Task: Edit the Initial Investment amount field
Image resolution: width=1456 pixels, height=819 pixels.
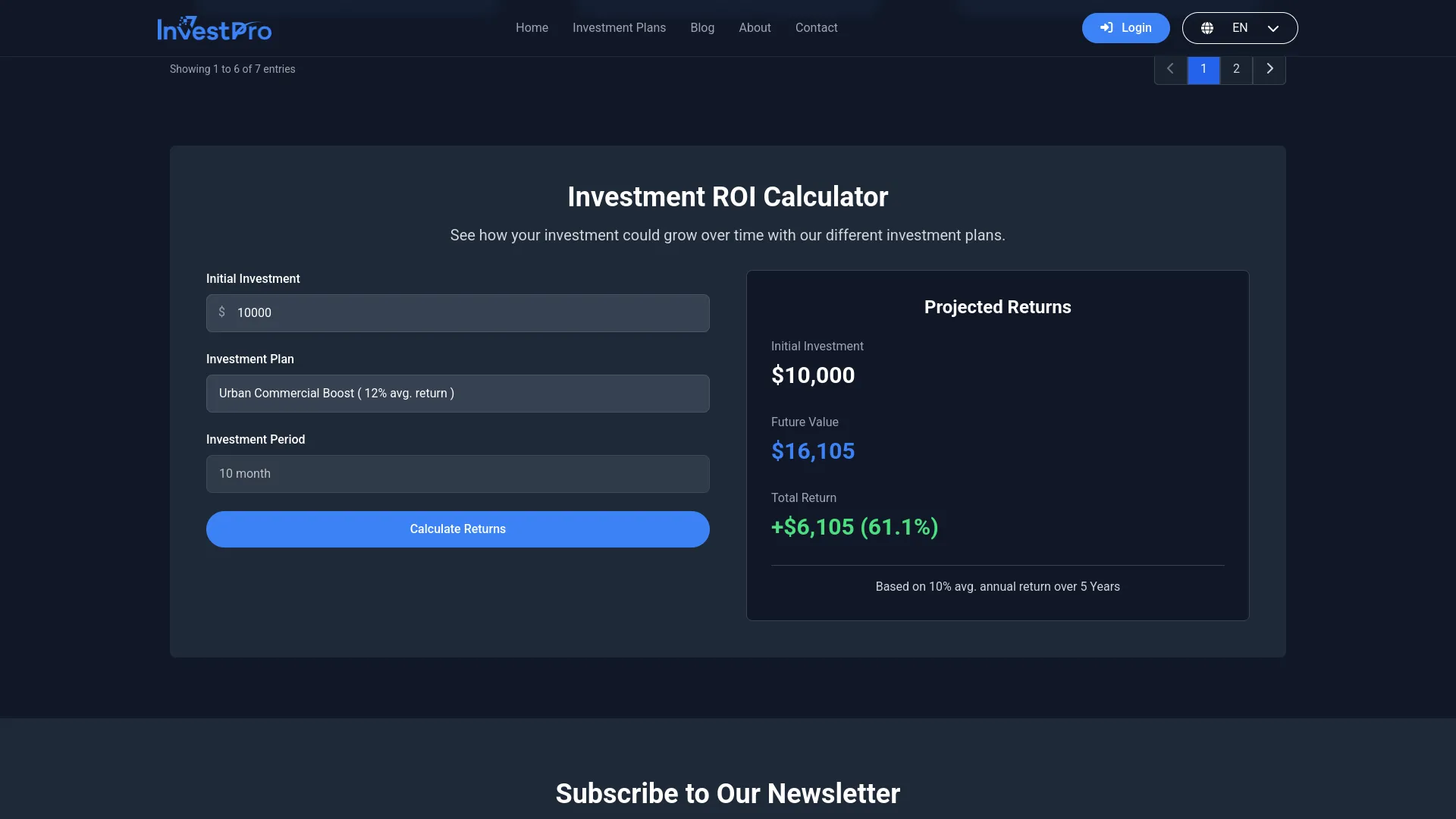Action: 457,312
